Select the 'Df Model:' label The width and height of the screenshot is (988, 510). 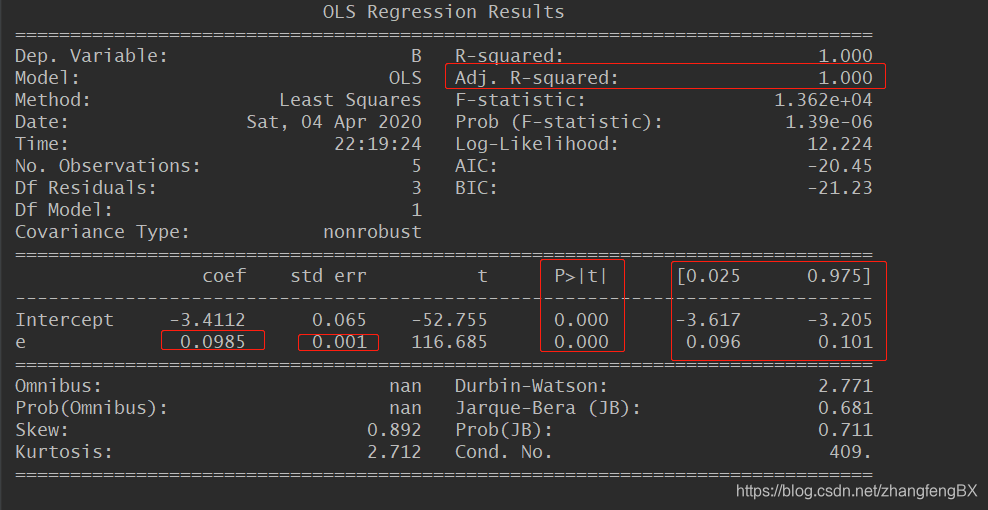pyautogui.click(x=64, y=210)
